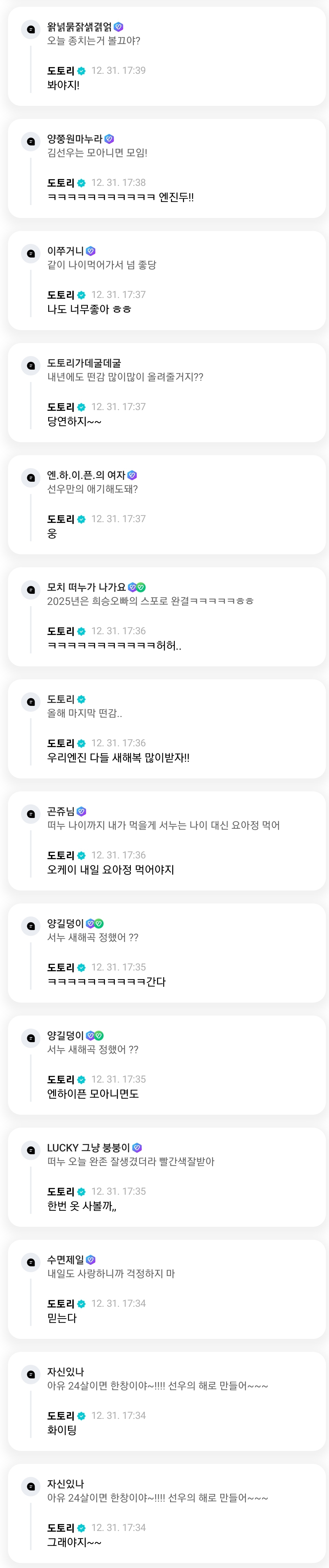Click the green badge next to 모치 떠누가 나가요

tap(141, 587)
